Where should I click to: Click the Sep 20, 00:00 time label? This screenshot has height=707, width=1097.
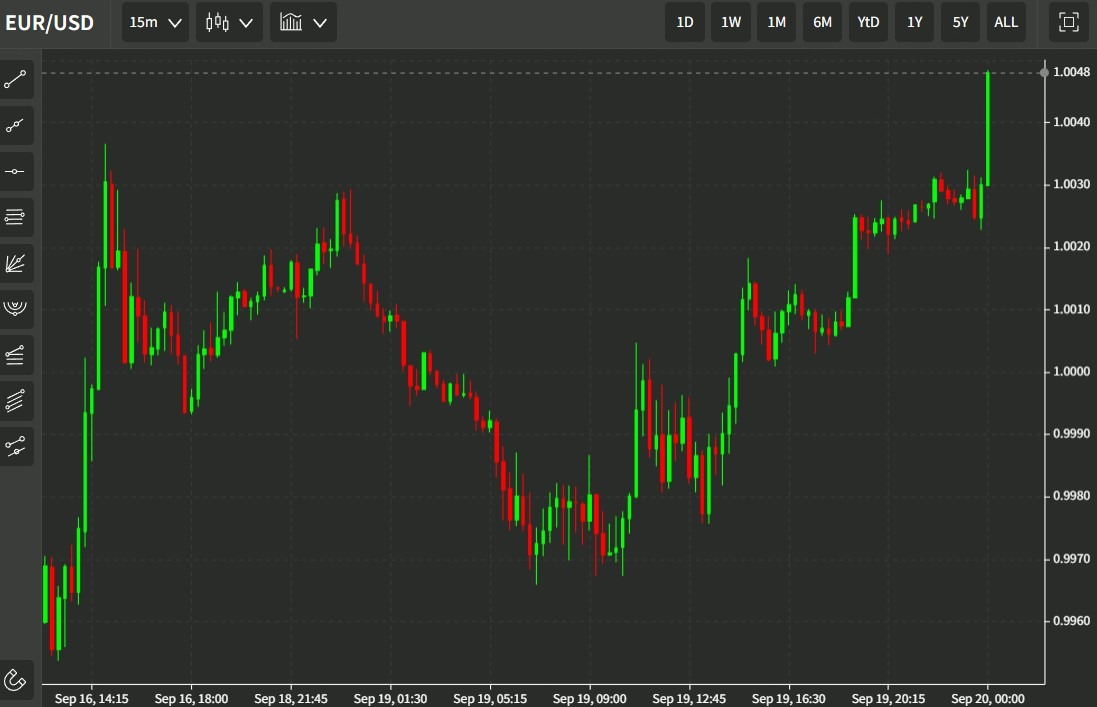(x=988, y=699)
